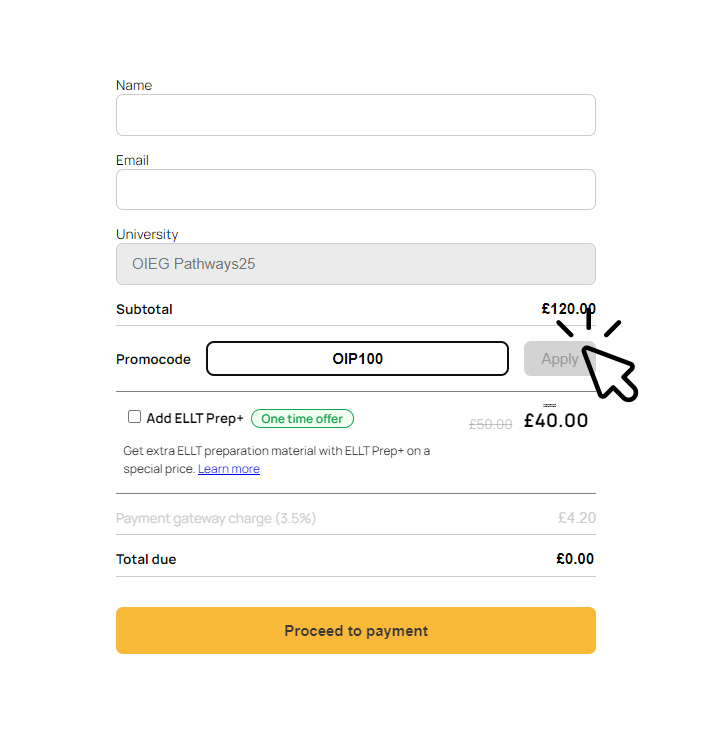The height and width of the screenshot is (742, 714).
Task: Click the Payment gateway charge (3.5%) label
Action: click(216, 518)
